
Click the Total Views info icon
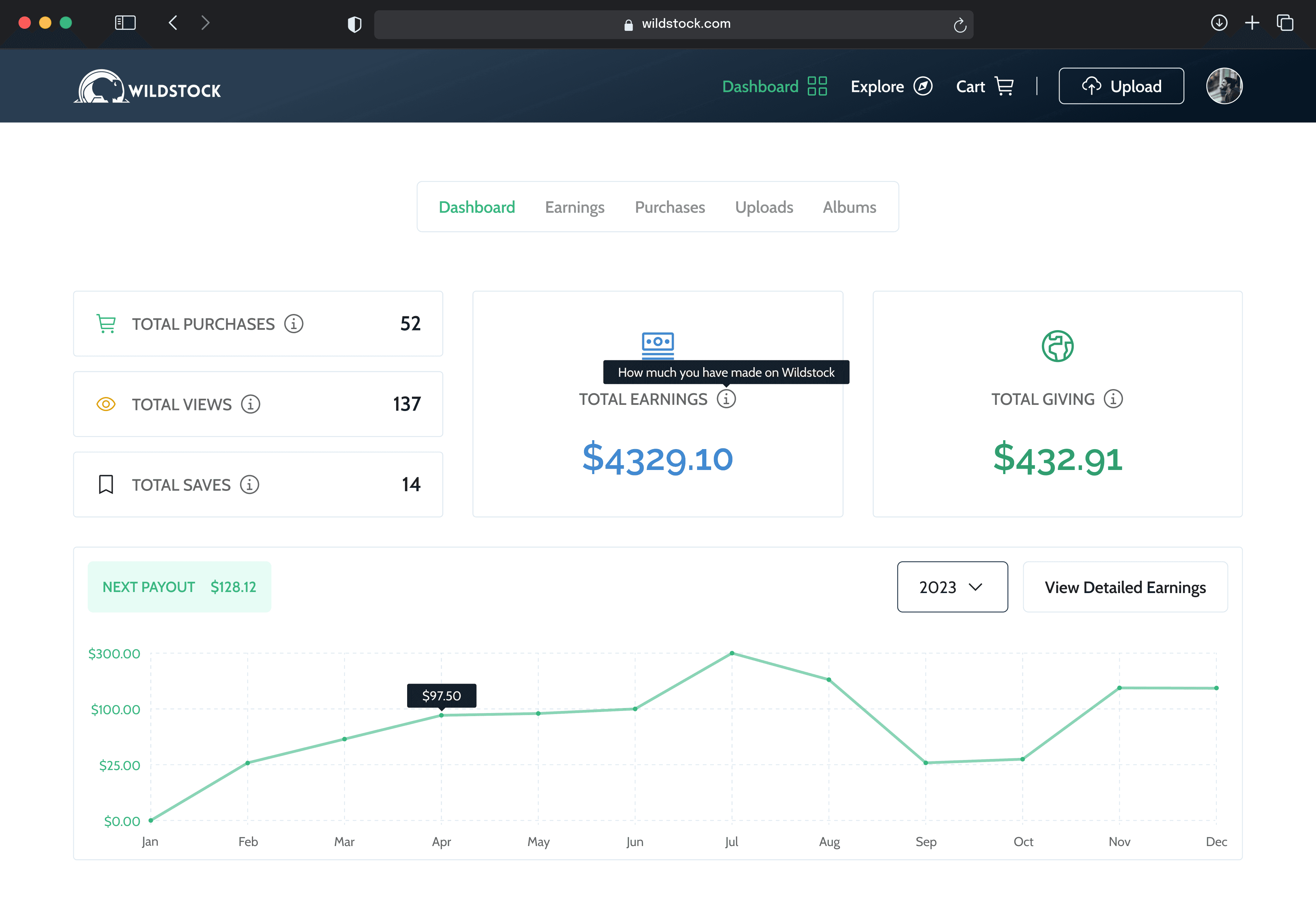click(251, 404)
